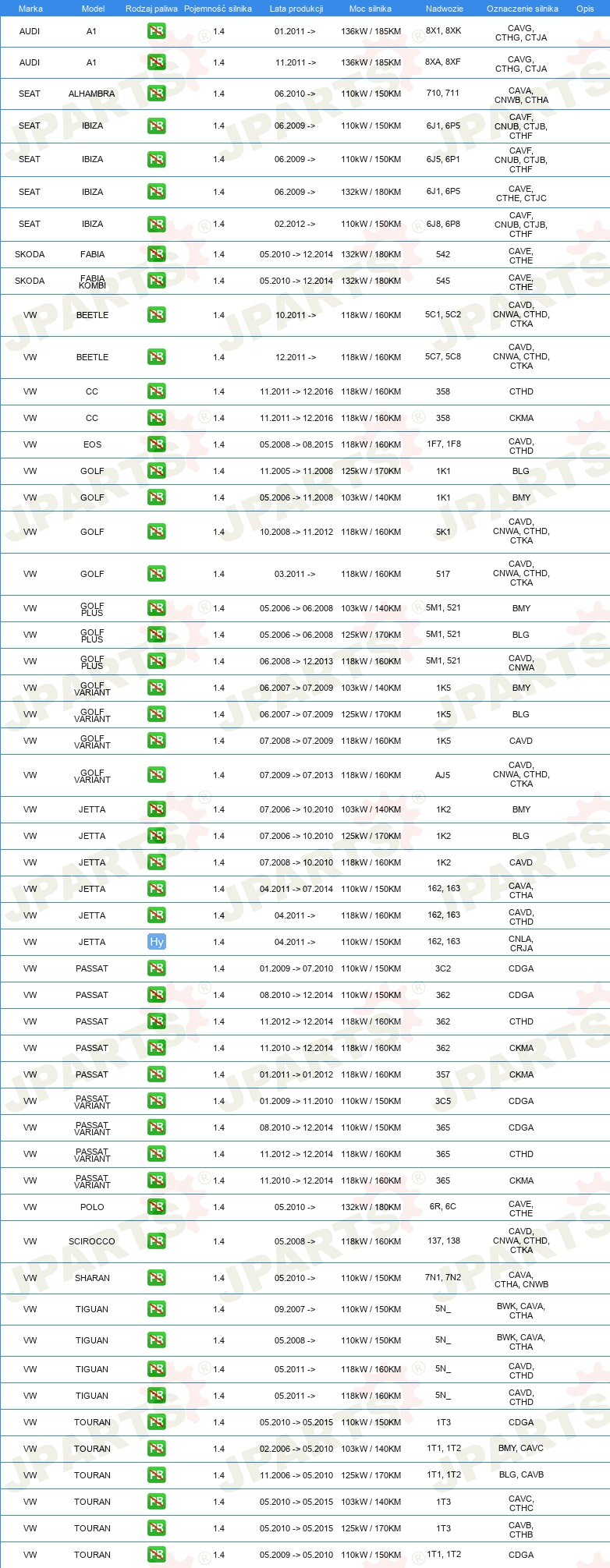Click the petrol icon in the VW SCIROCCO row
610x1568 pixels.
point(156,1241)
